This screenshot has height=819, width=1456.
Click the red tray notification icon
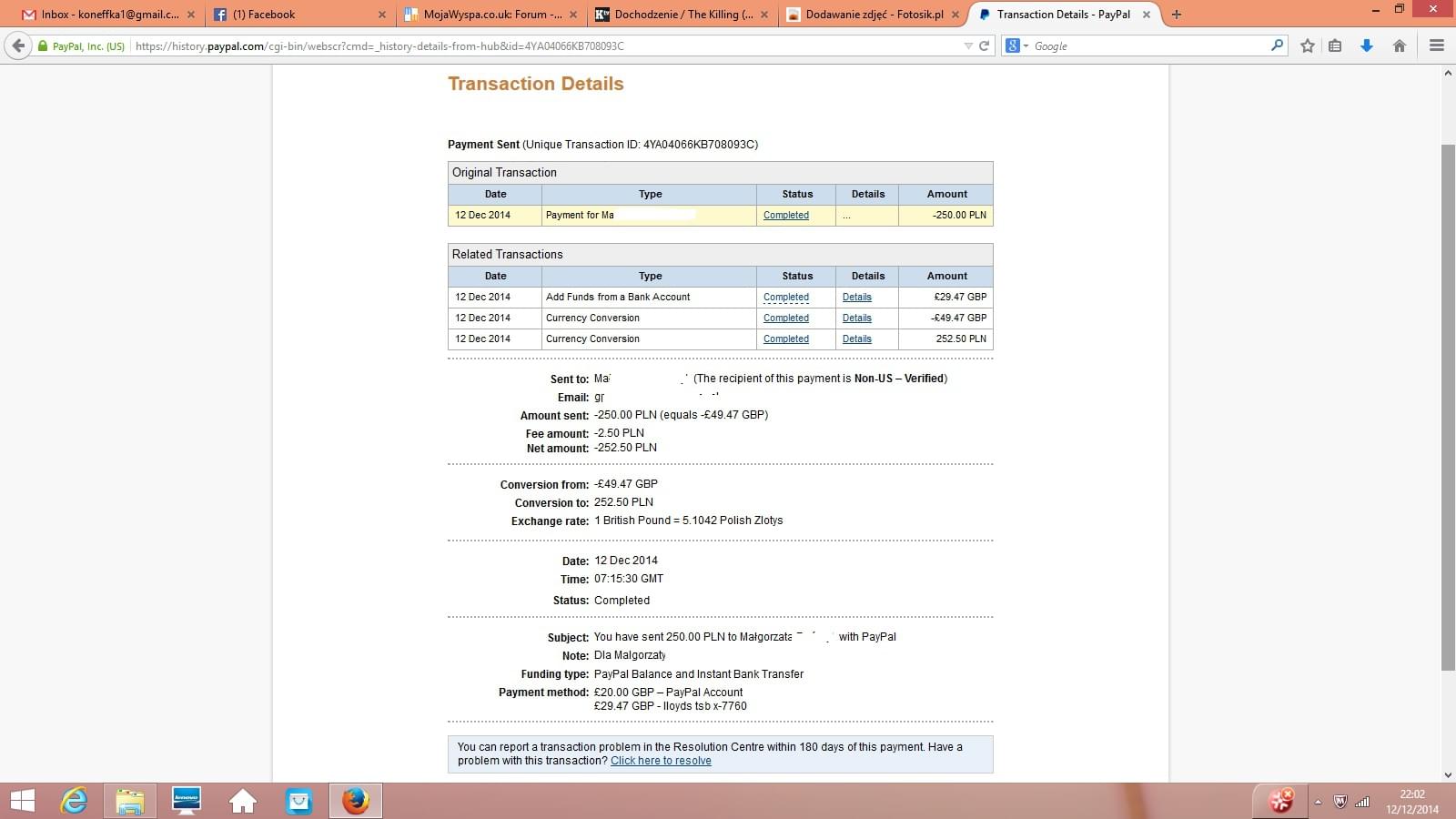click(1281, 801)
